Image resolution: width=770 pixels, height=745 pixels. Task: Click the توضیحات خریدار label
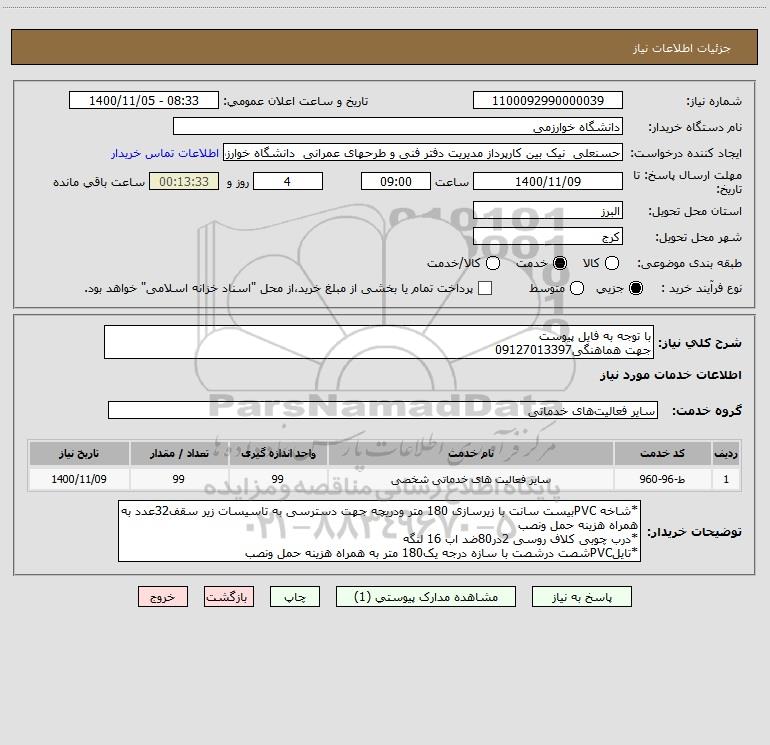pyautogui.click(x=694, y=532)
